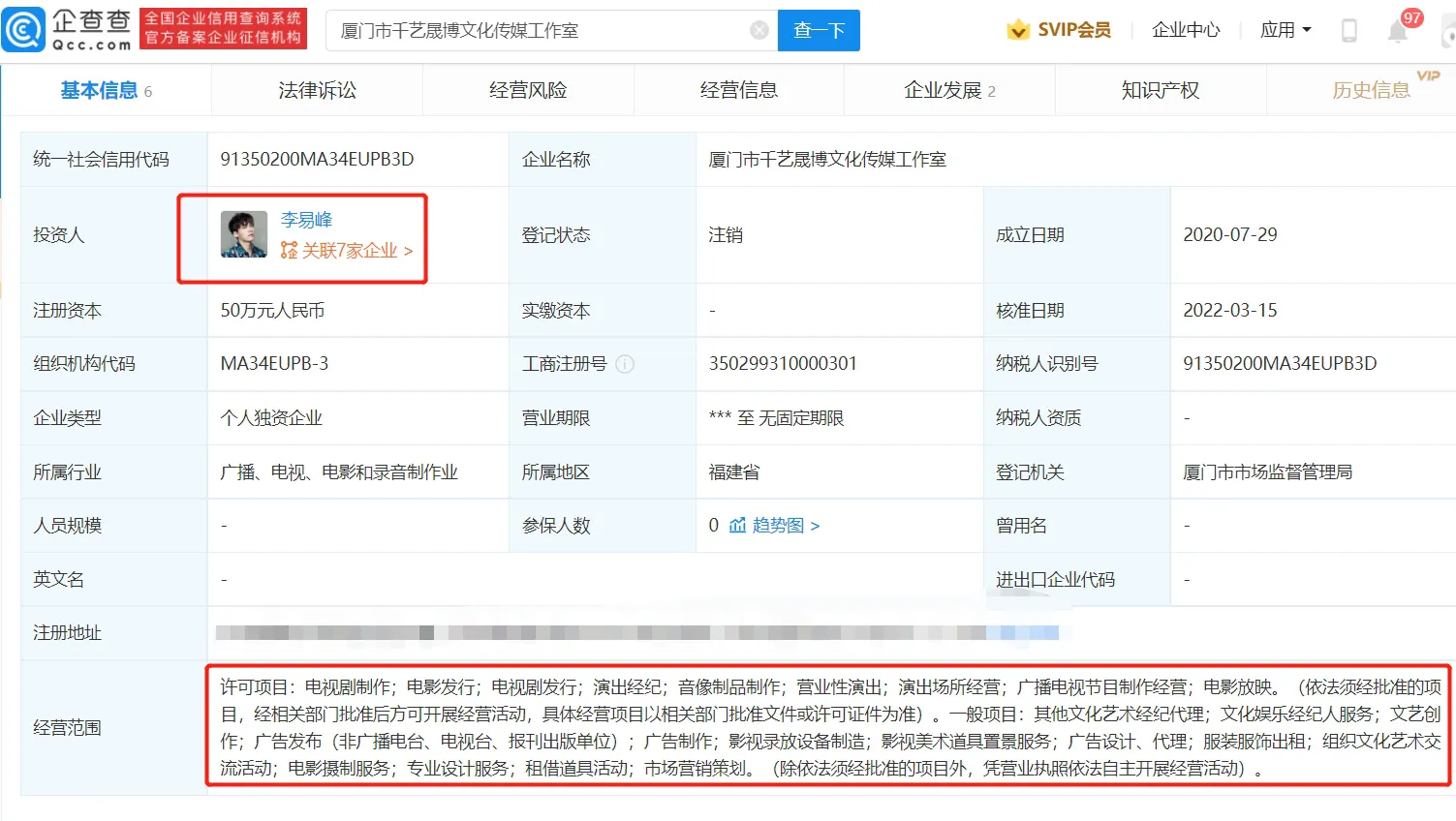Click the SVIP crown icon
The image size is (1456, 821).
(1018, 30)
